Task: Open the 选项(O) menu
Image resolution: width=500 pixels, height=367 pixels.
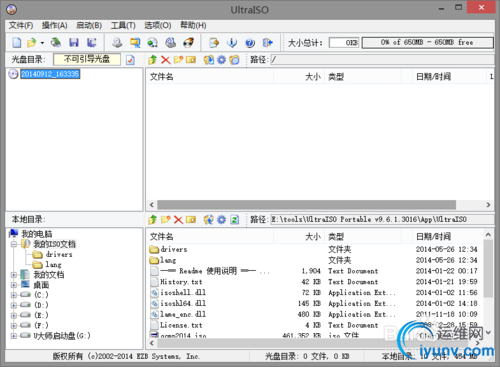Action: click(x=158, y=25)
